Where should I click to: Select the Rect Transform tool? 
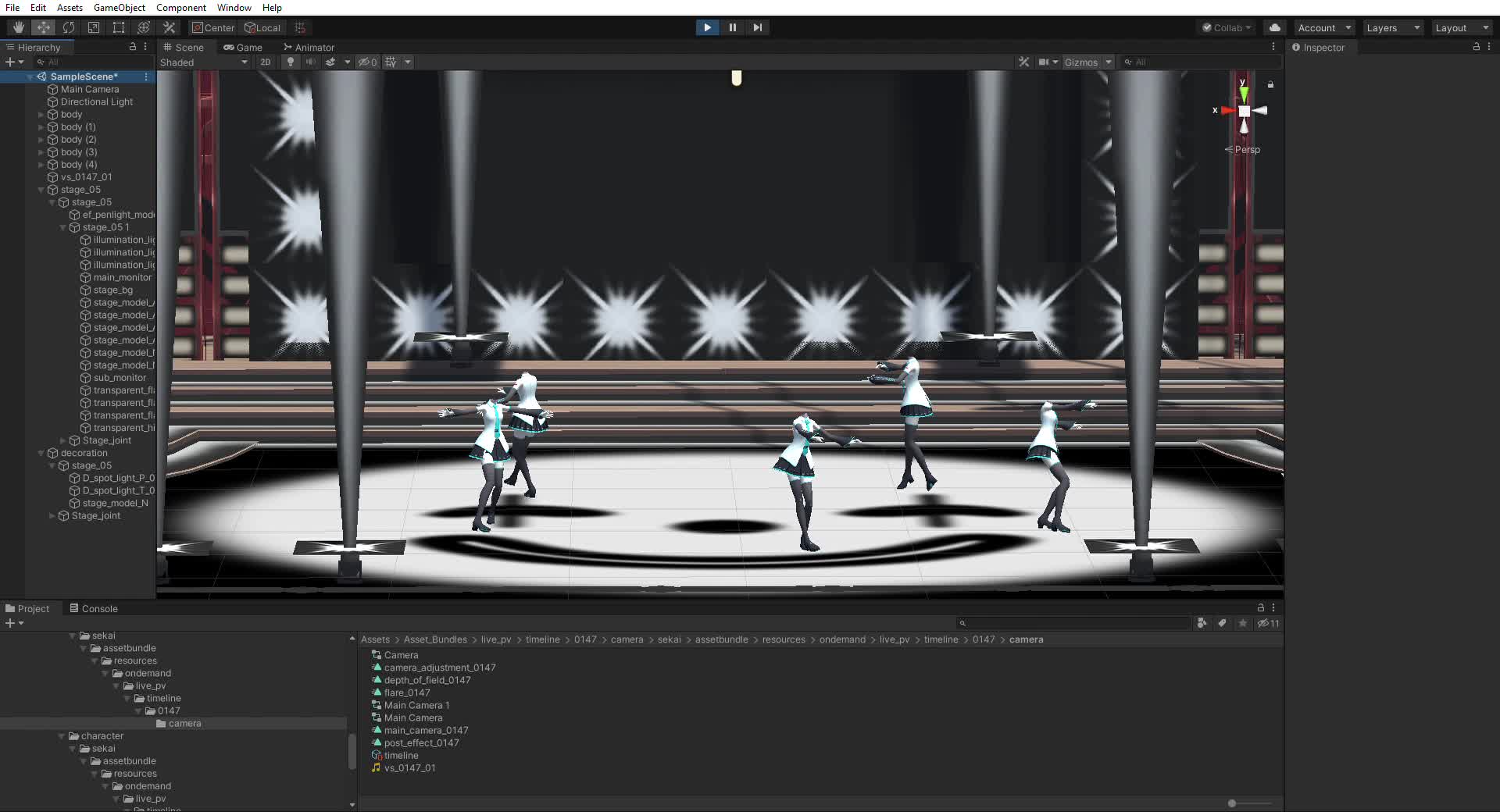pyautogui.click(x=119, y=27)
